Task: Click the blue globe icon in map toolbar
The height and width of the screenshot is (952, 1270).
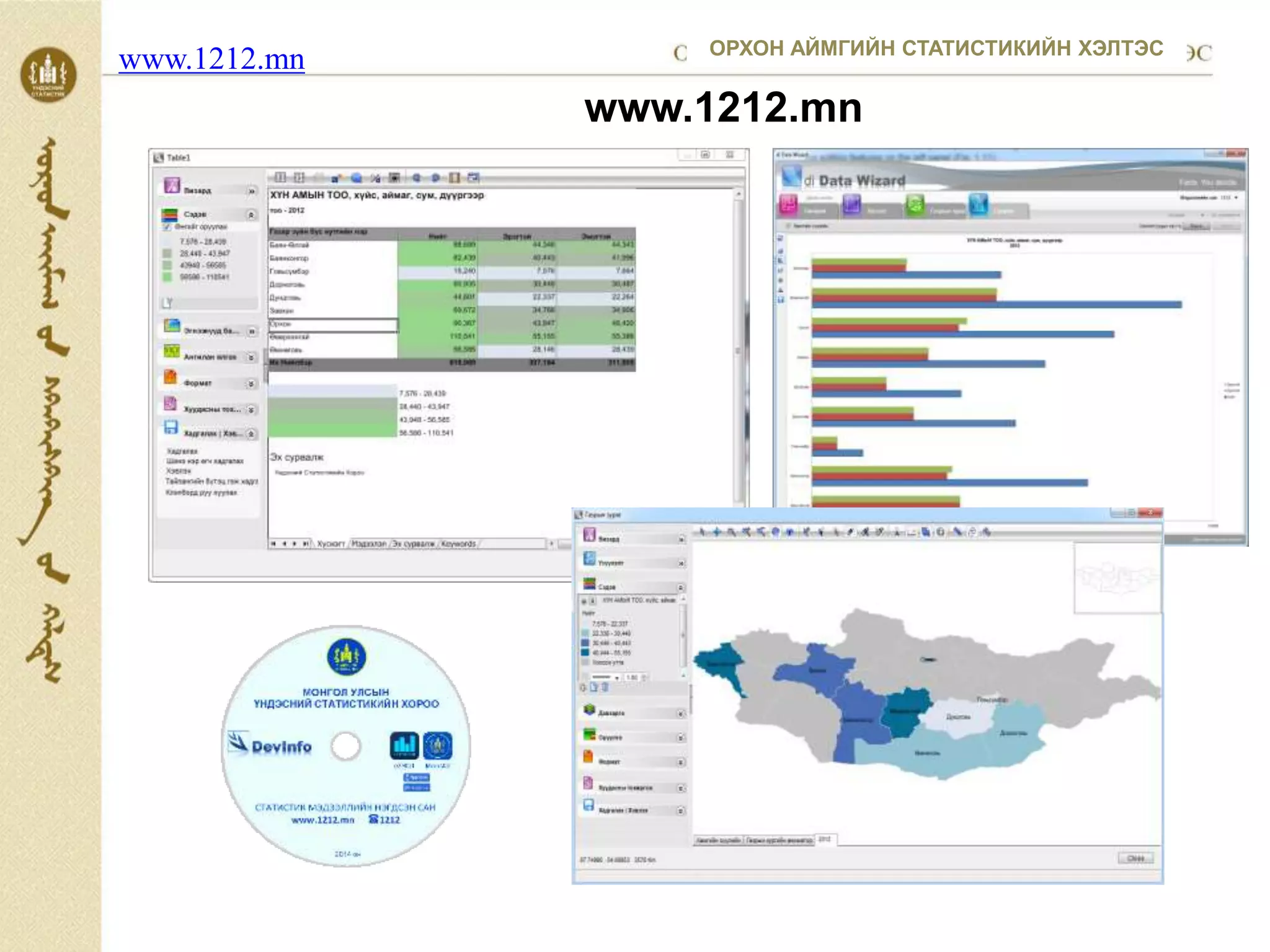Action: [x=775, y=532]
